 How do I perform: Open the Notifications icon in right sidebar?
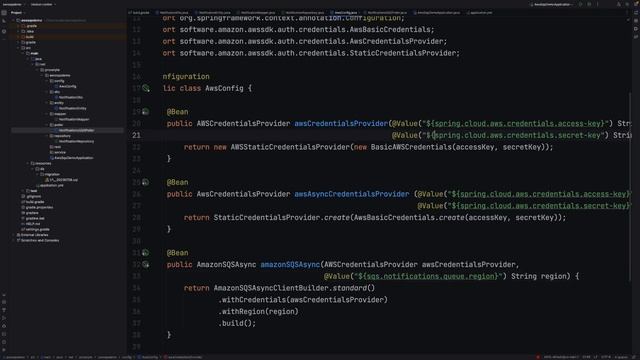pyautogui.click(x=636, y=13)
